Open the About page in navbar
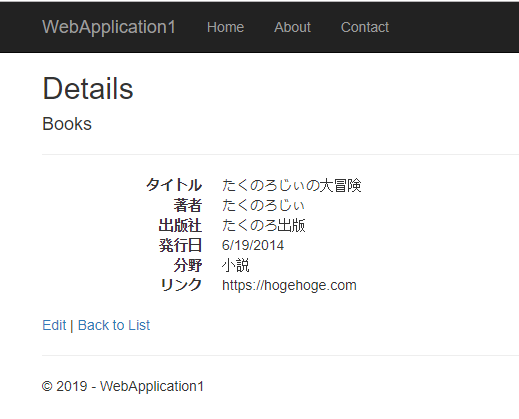This screenshot has width=519, height=419. pos(292,27)
